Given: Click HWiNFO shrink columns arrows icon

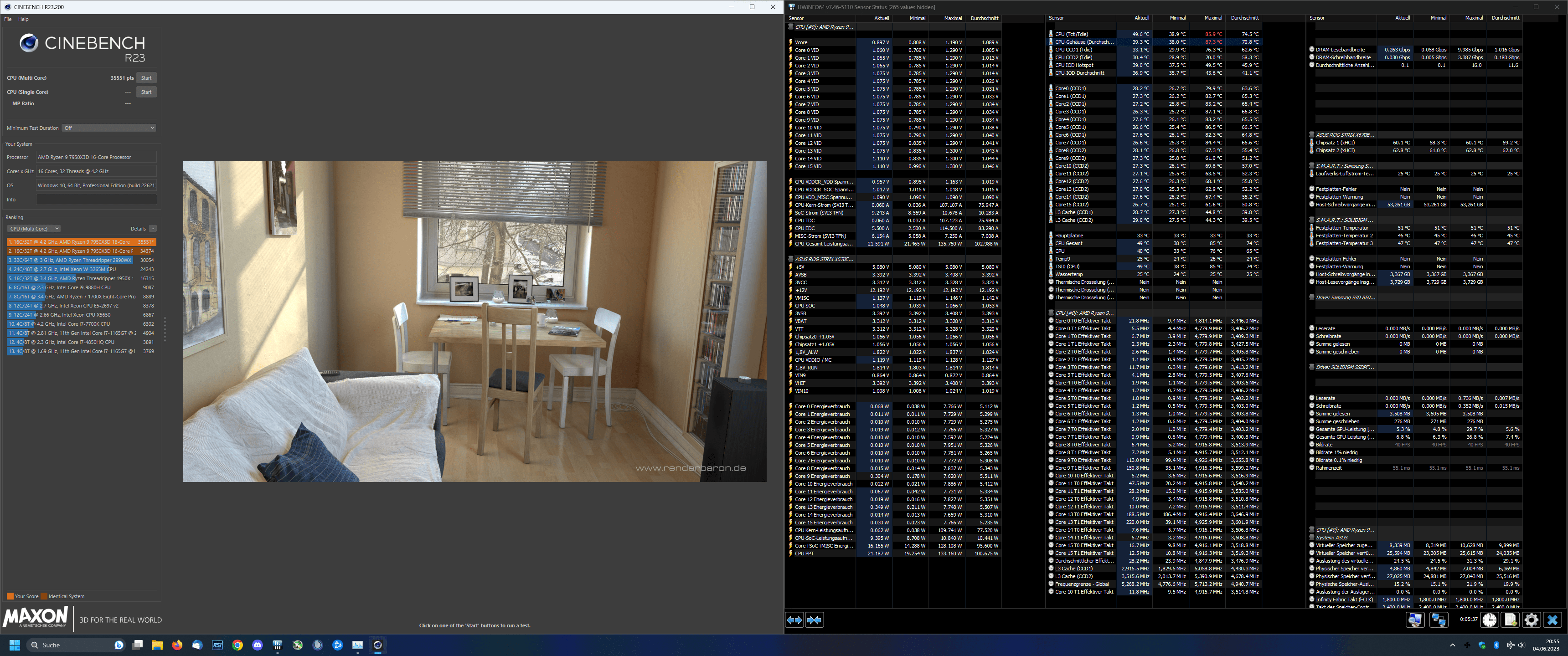Looking at the screenshot, I should tap(814, 620).
